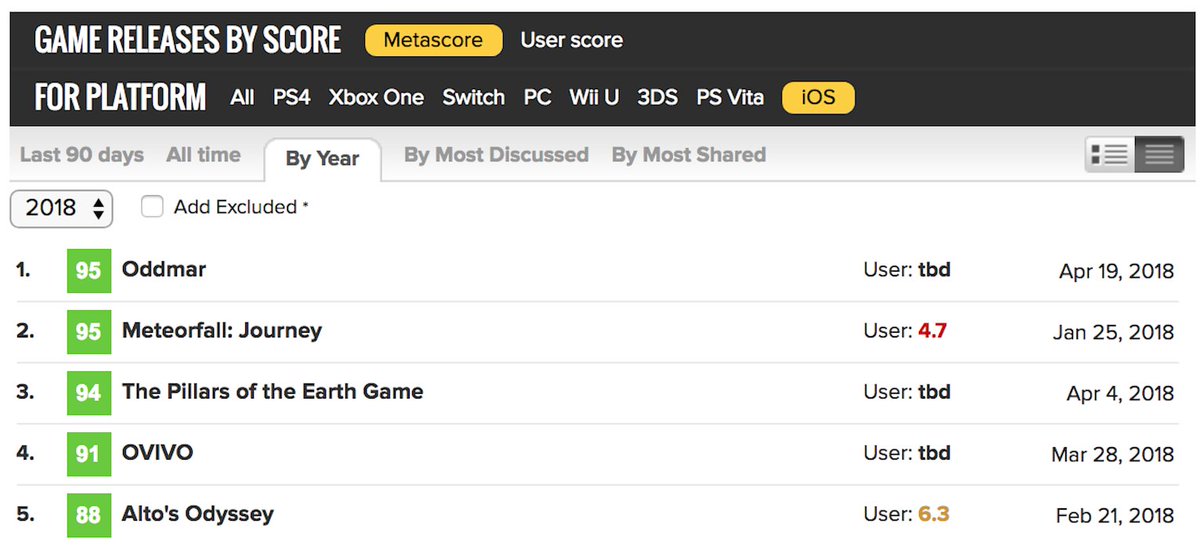Click Meteorfall: Journey's 95 Metascore badge
Viewport: 1200px width, 545px height.
click(88, 331)
